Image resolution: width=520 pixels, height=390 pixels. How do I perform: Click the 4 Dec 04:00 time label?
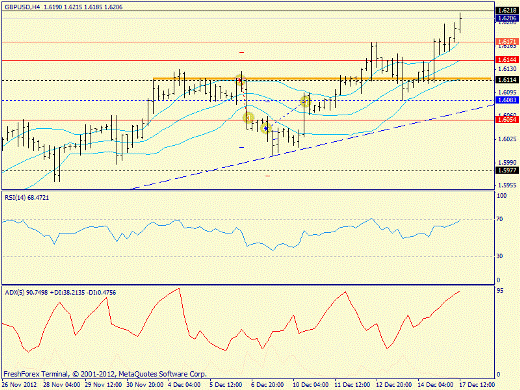[184, 385]
